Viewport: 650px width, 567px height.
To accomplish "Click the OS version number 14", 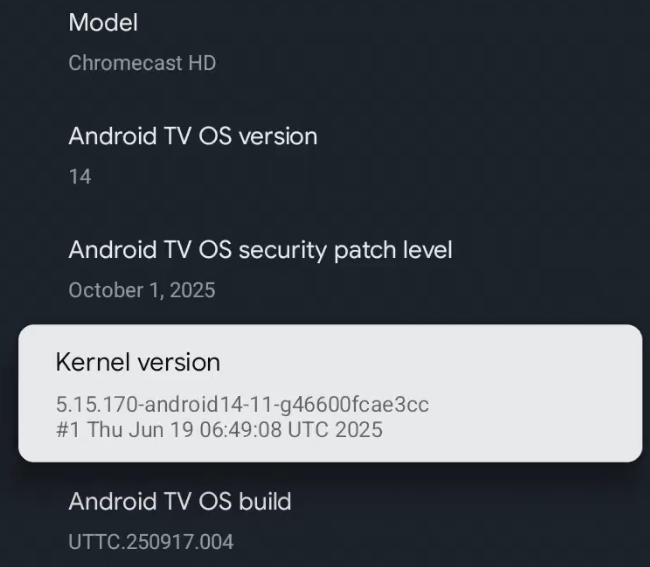I will [80, 177].
